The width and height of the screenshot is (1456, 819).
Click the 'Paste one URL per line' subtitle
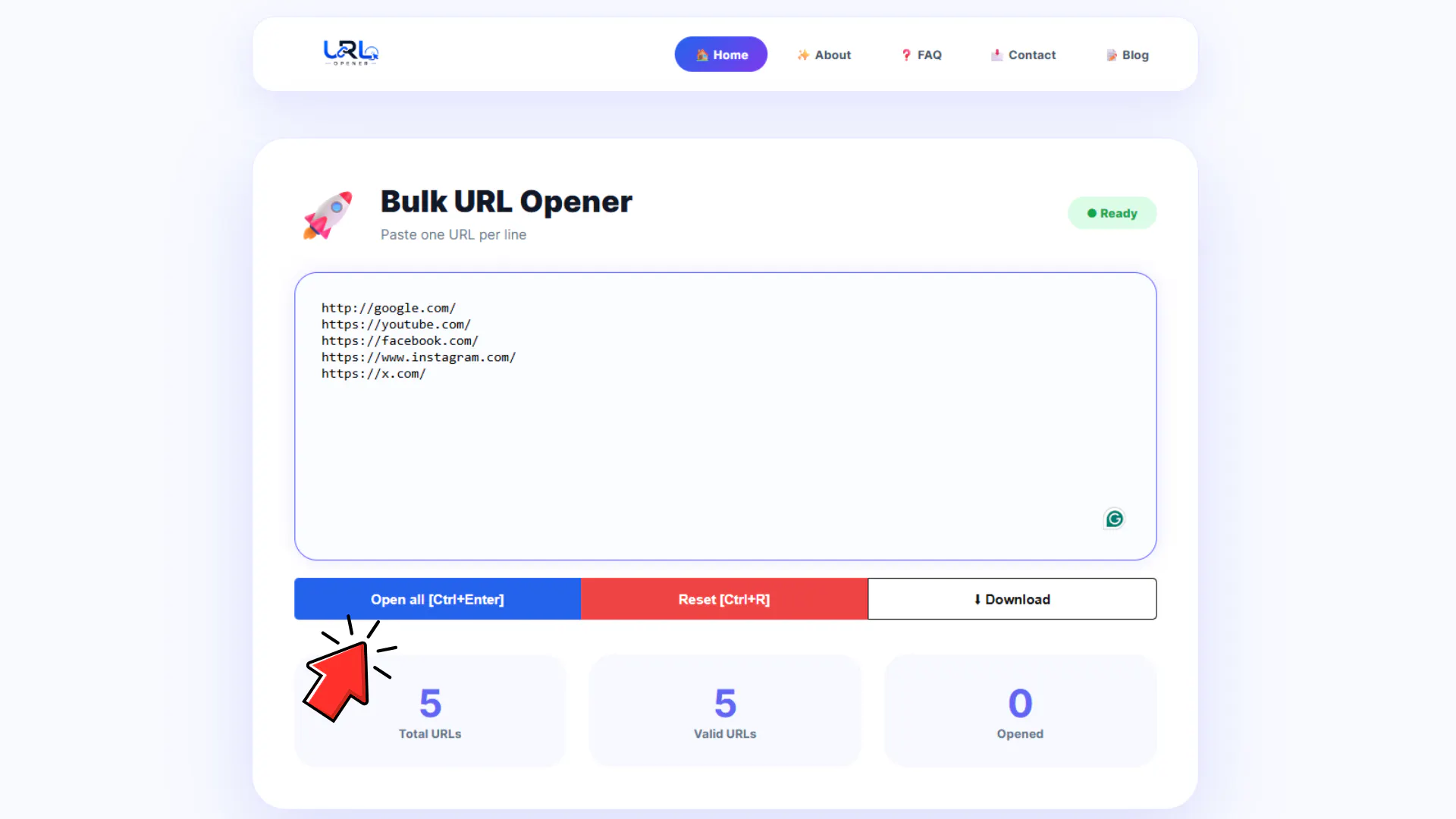point(453,235)
